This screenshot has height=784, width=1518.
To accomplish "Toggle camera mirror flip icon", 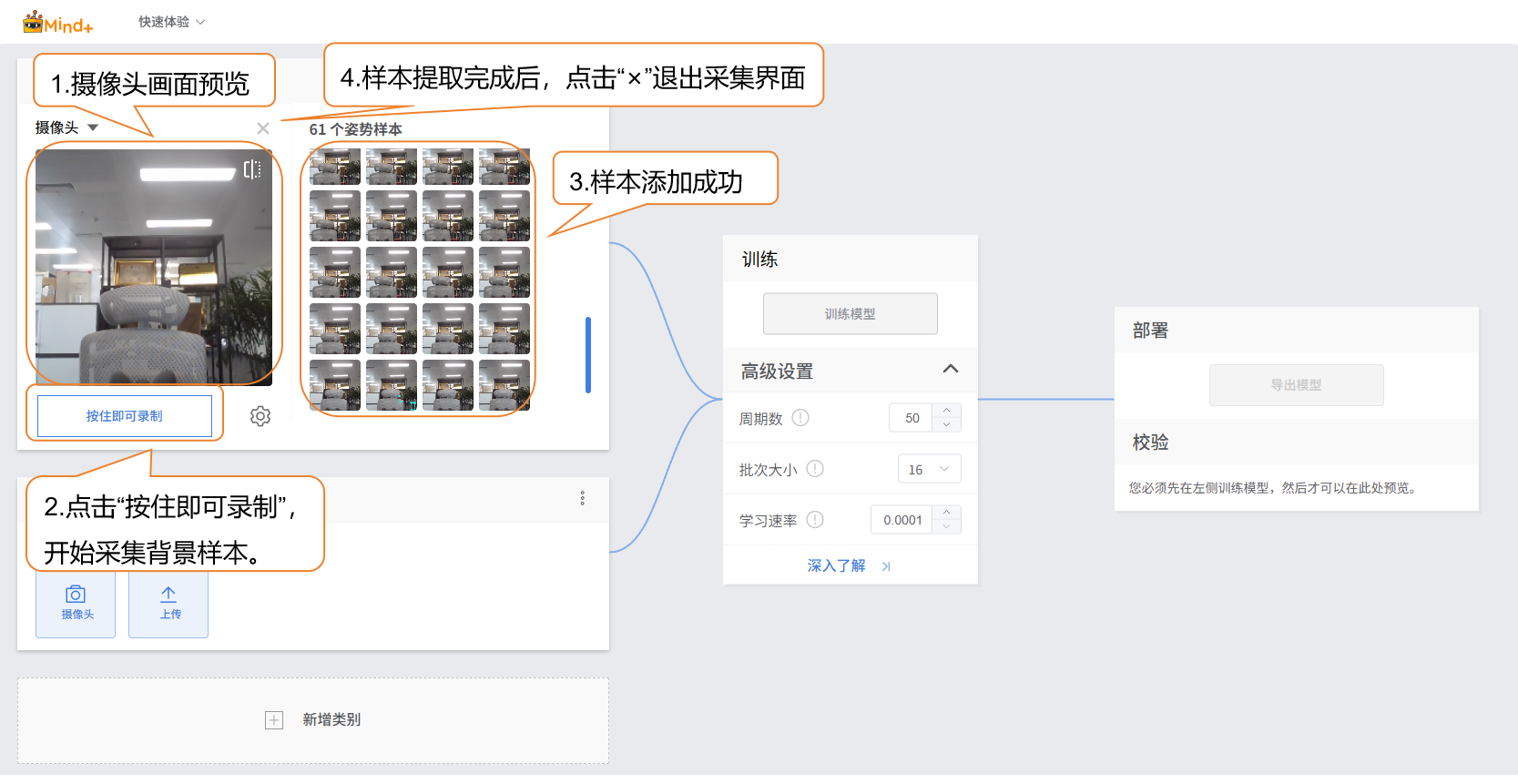I will (x=252, y=169).
